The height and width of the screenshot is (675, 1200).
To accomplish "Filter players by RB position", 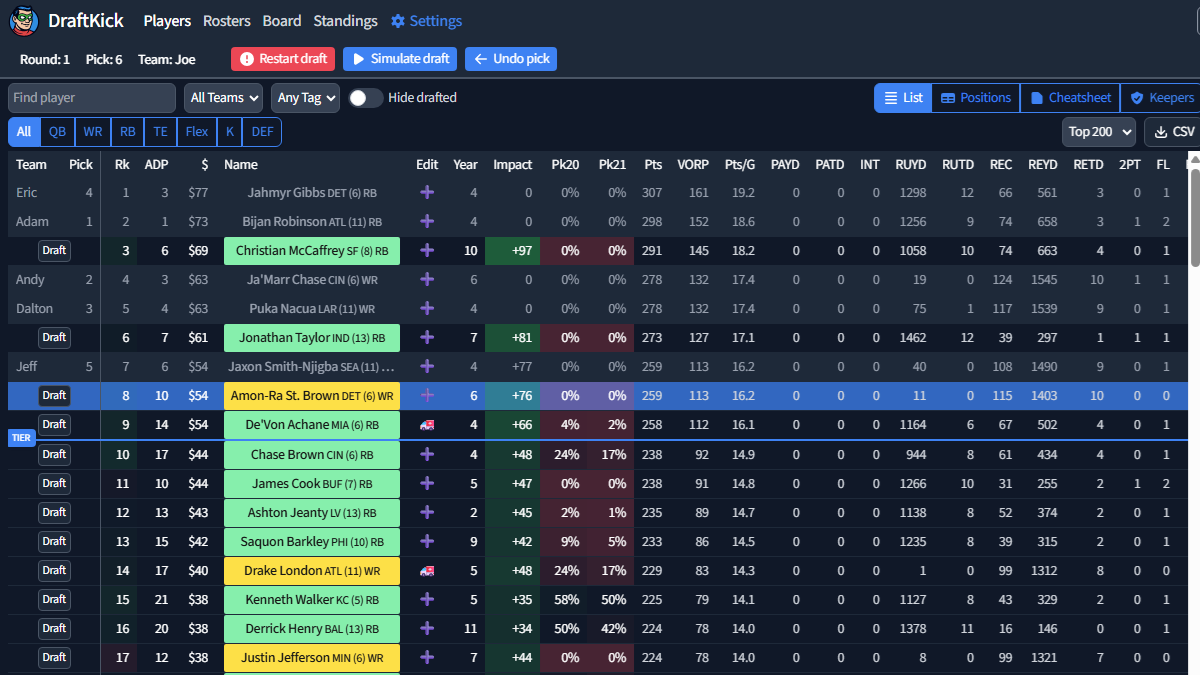I will coord(127,132).
